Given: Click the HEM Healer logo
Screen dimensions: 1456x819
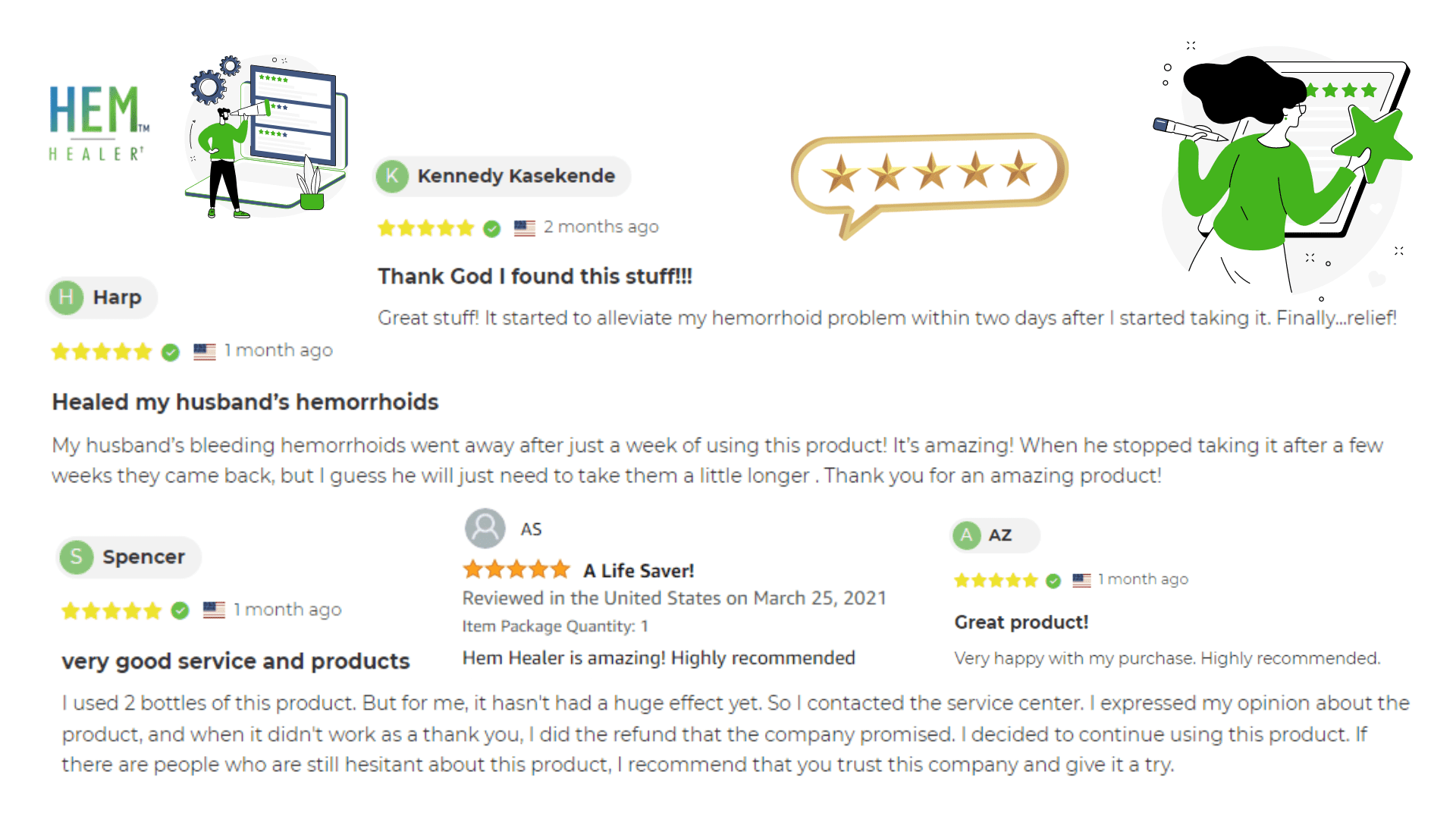Looking at the screenshot, I should coord(99,123).
